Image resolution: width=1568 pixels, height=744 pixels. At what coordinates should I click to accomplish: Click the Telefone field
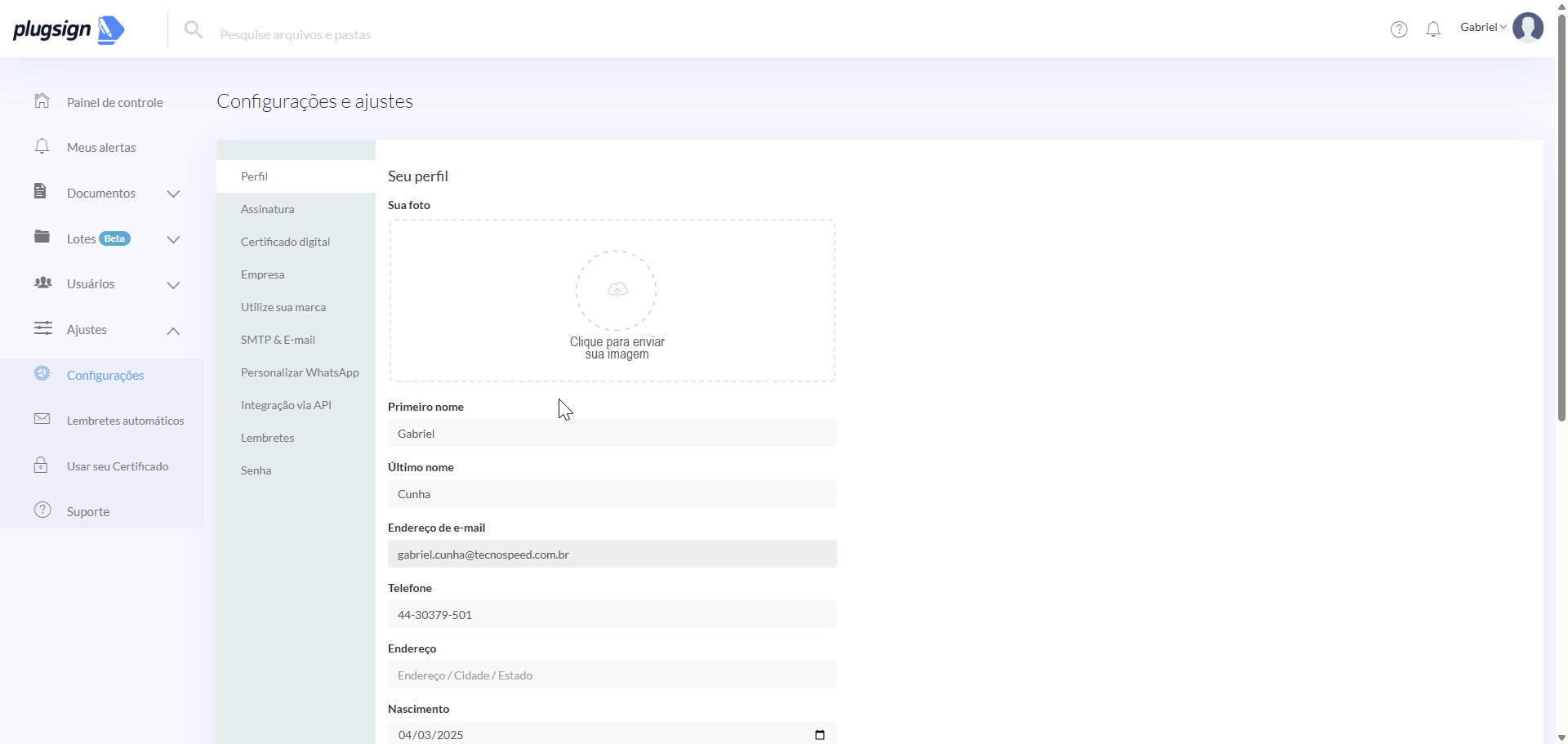click(612, 614)
